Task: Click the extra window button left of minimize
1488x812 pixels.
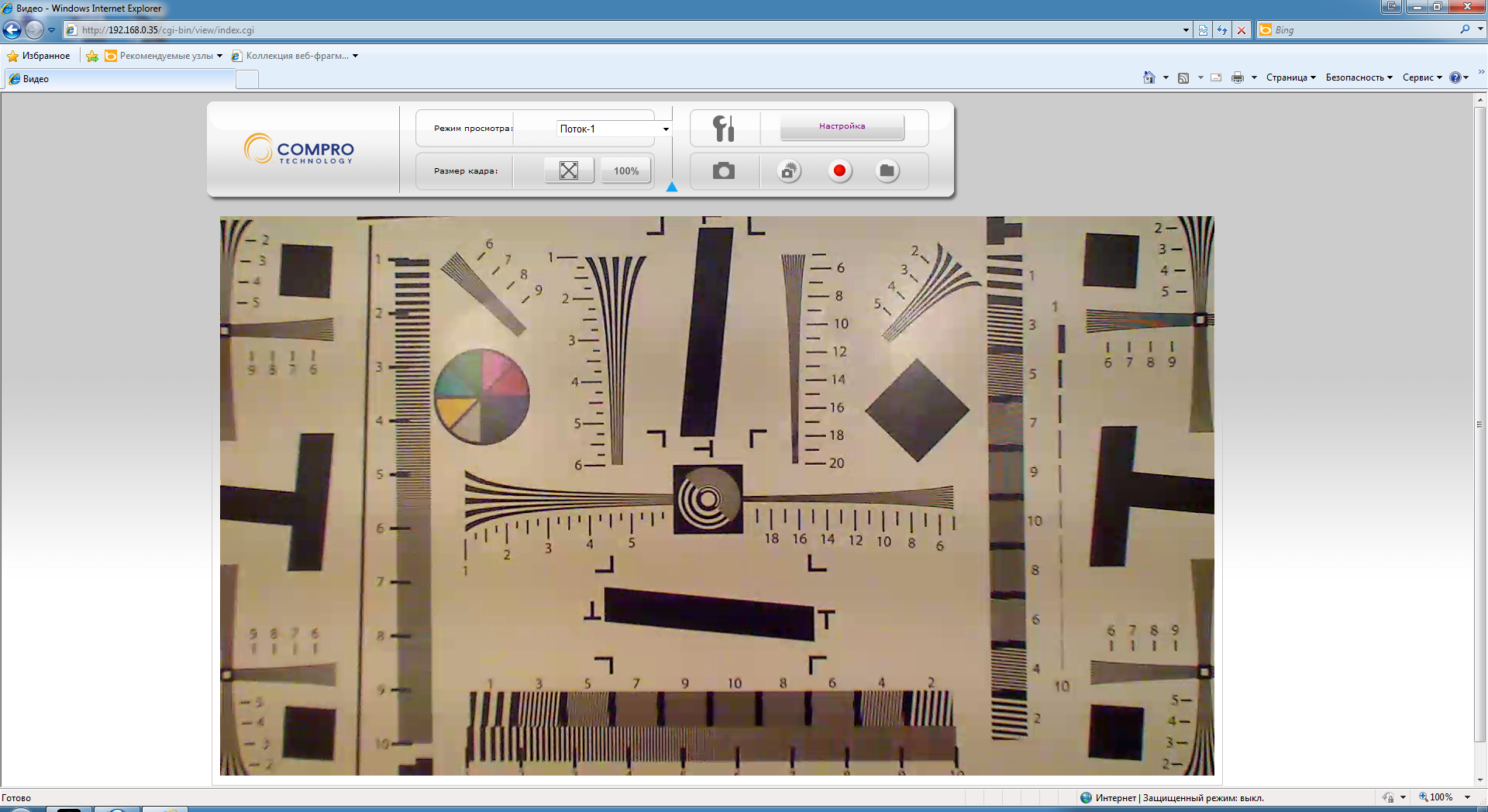Action: pos(1391,7)
